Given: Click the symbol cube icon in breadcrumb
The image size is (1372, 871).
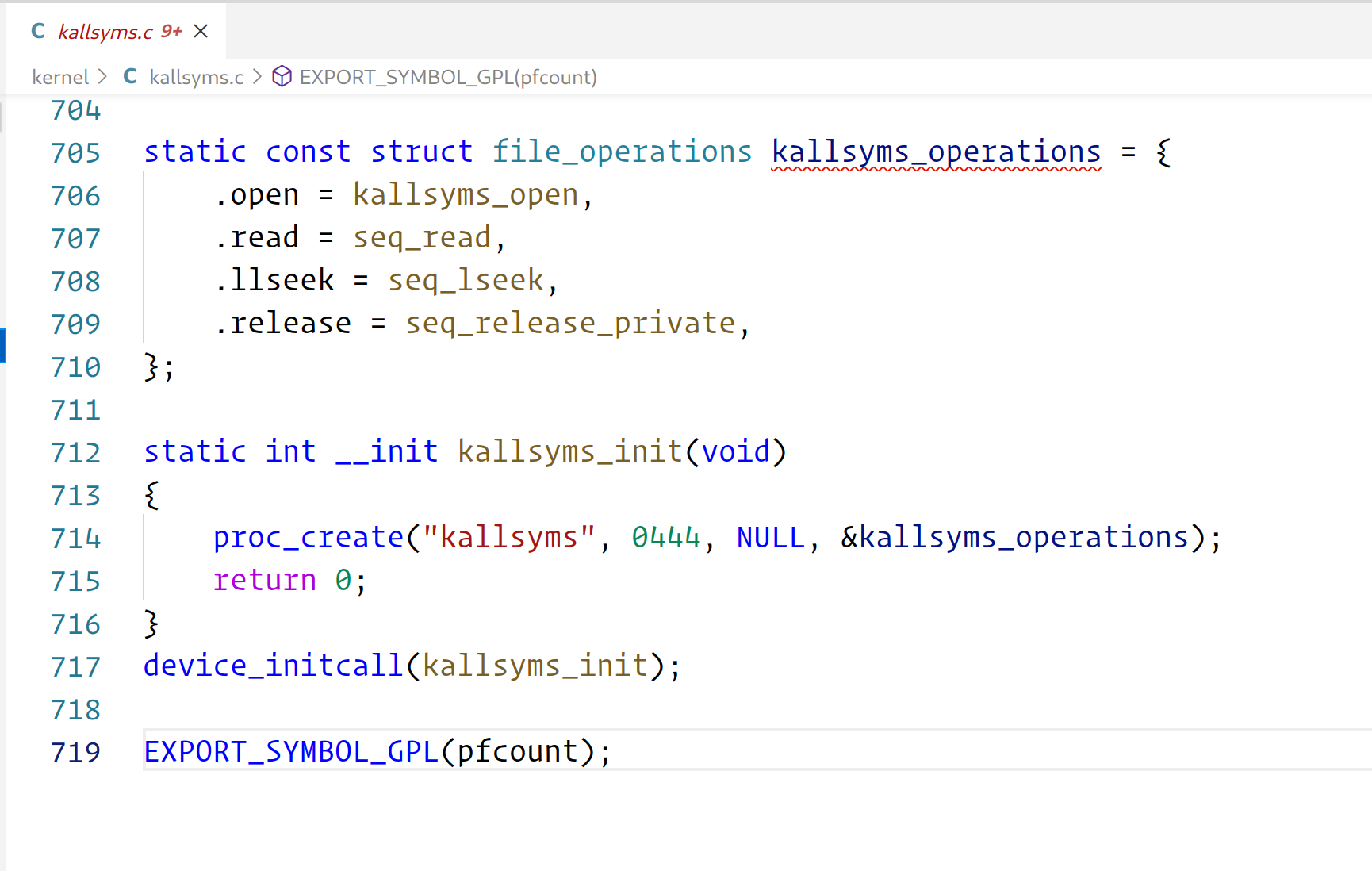Looking at the screenshot, I should click(x=282, y=76).
